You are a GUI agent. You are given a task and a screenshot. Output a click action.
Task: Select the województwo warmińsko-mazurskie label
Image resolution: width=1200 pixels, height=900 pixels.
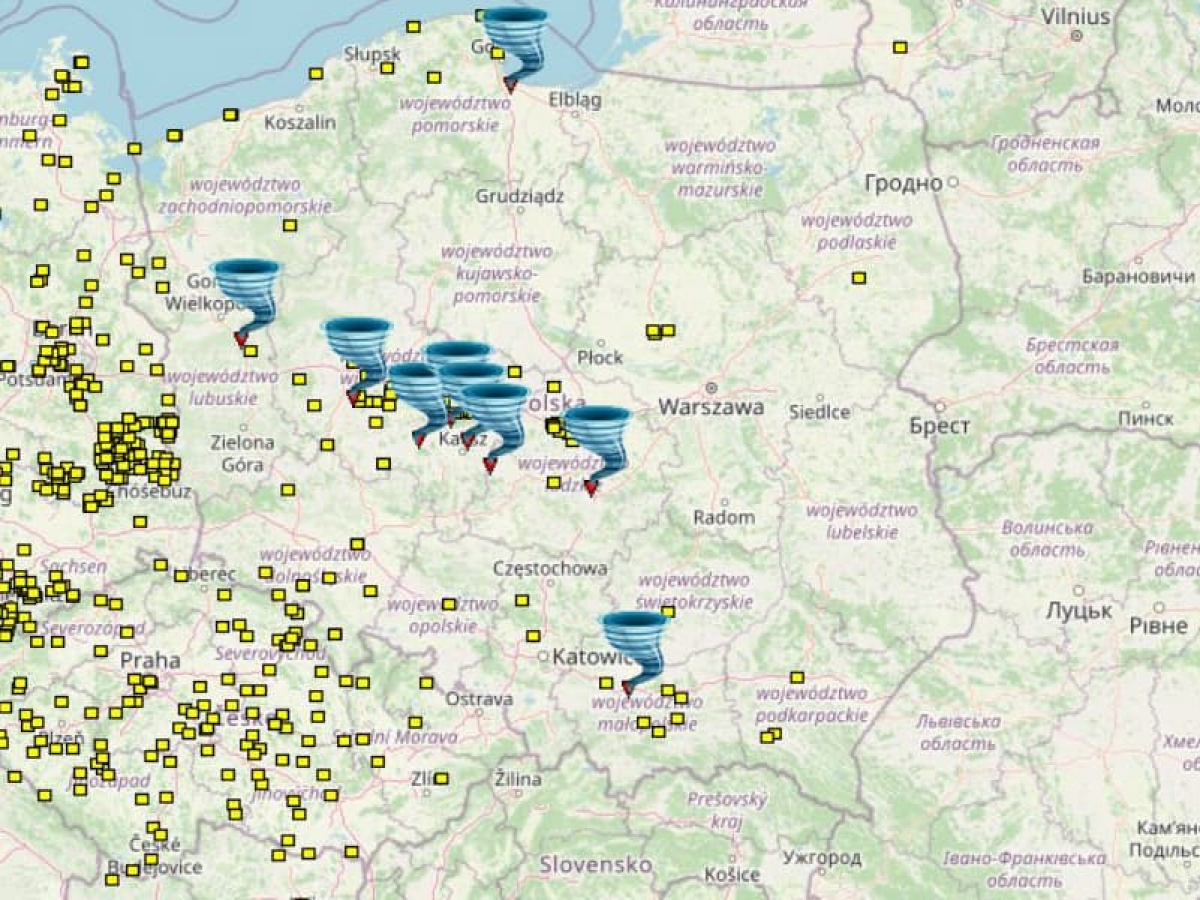[719, 168]
